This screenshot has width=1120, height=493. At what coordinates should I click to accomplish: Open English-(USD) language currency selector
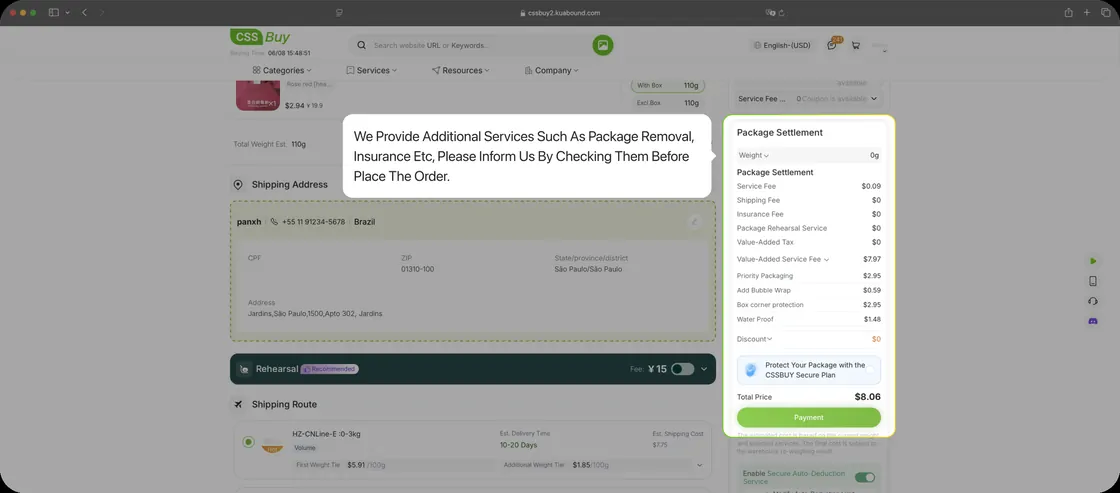[x=782, y=45]
